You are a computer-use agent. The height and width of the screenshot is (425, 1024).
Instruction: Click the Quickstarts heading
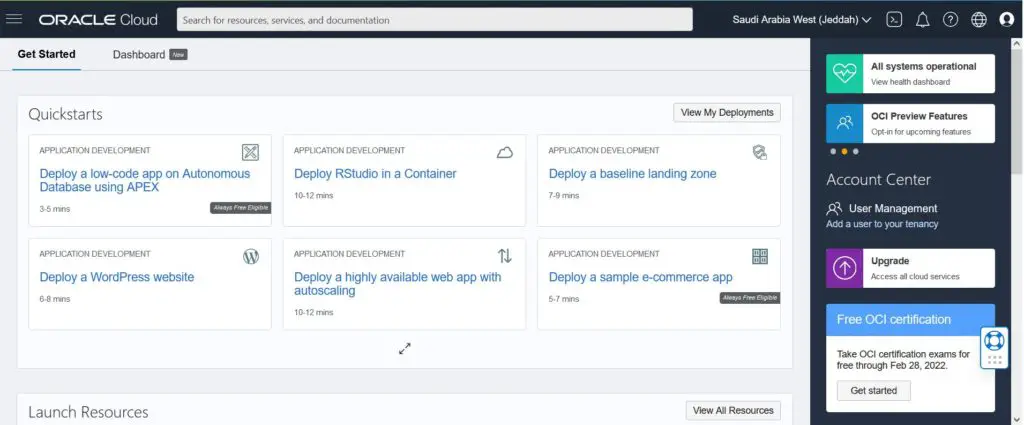point(65,114)
